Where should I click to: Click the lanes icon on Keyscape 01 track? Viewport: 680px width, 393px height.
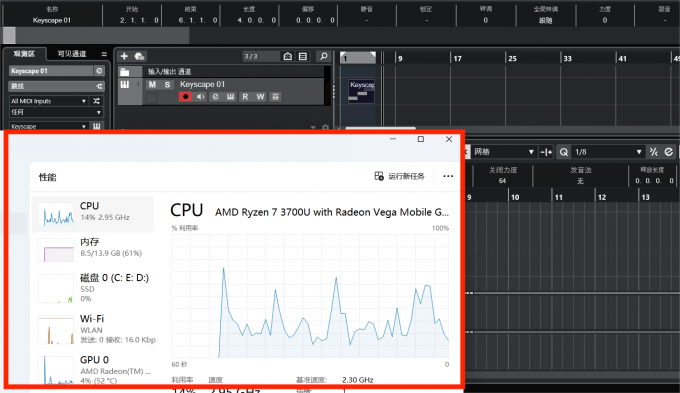[x=275, y=97]
